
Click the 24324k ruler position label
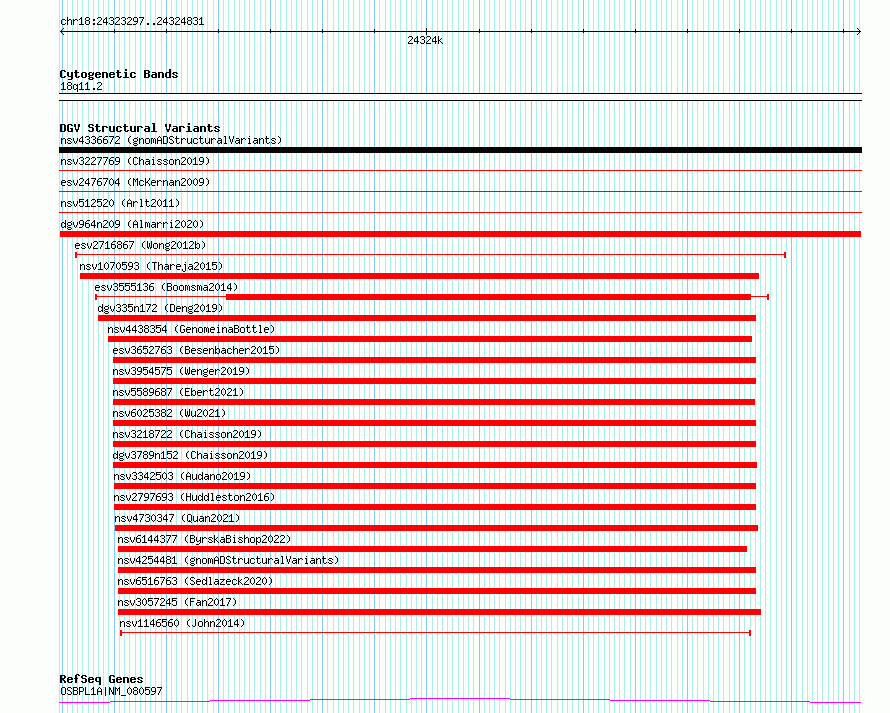425,40
